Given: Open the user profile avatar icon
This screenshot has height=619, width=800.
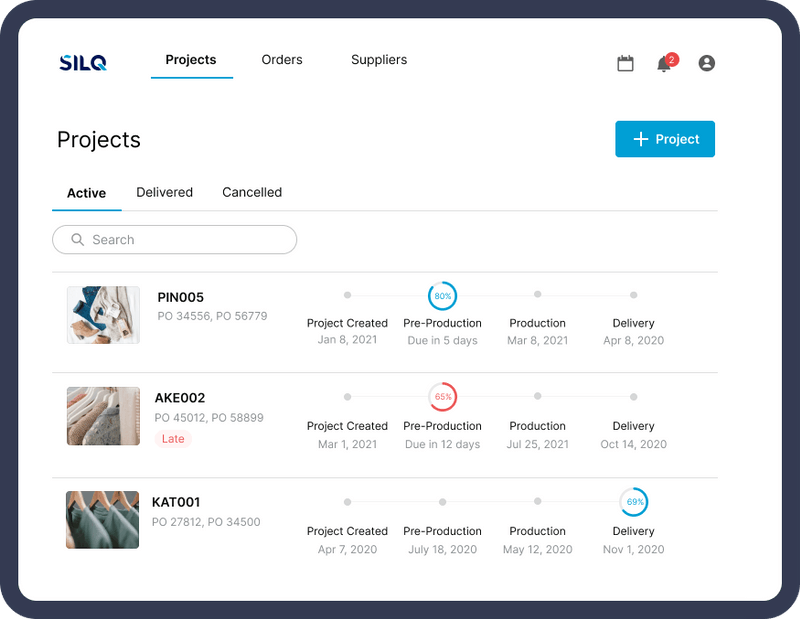Looking at the screenshot, I should coord(707,62).
